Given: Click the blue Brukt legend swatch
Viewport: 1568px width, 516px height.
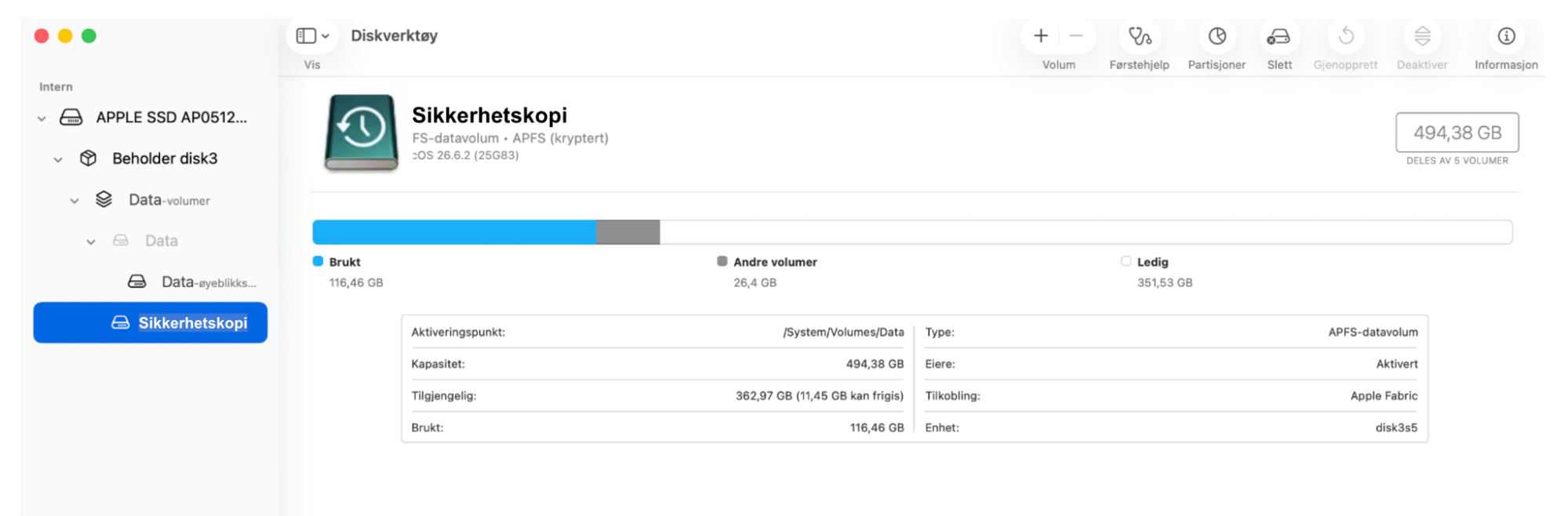Looking at the screenshot, I should coord(318,261).
